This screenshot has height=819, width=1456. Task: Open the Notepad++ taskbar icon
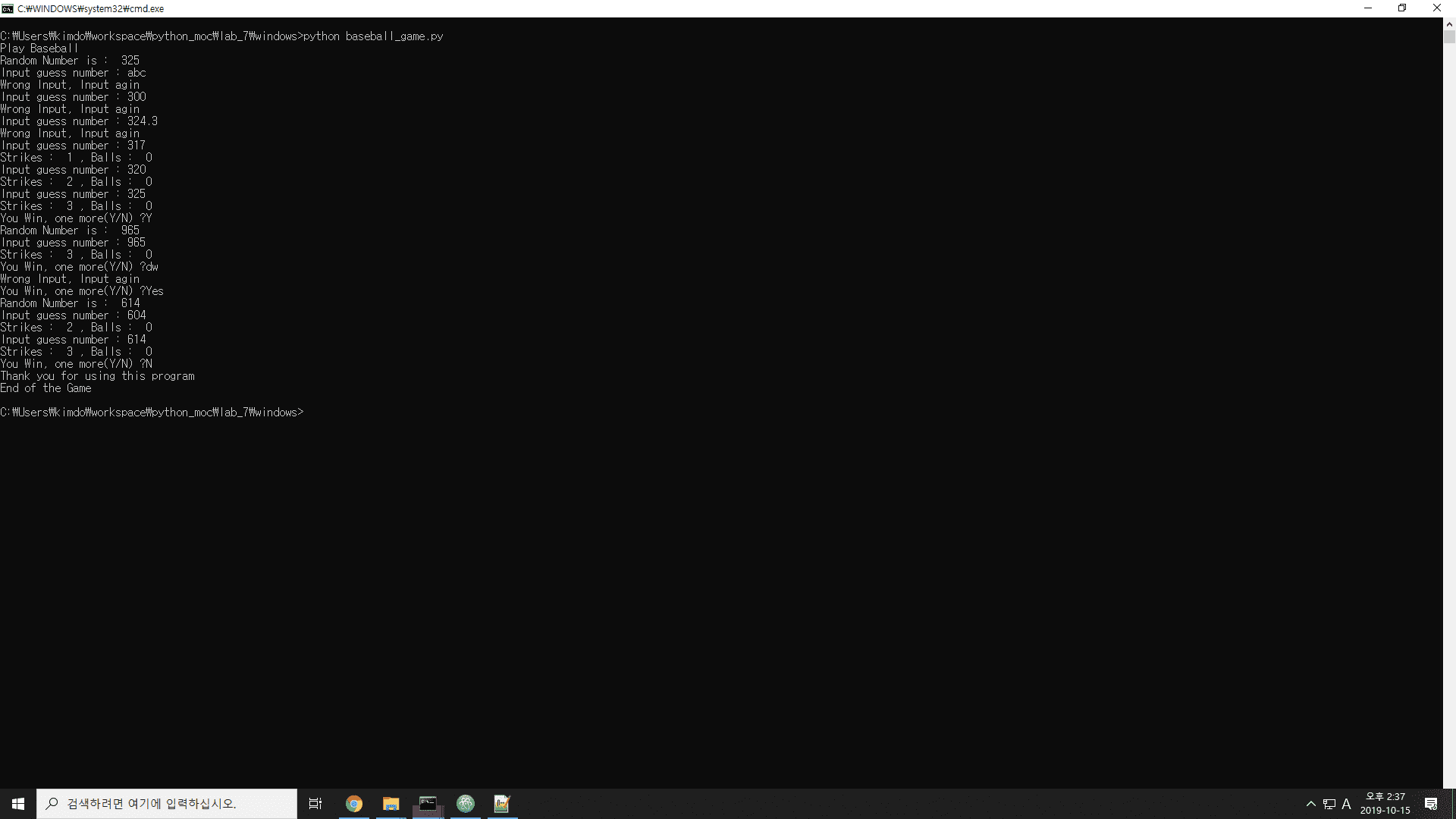pyautogui.click(x=502, y=804)
